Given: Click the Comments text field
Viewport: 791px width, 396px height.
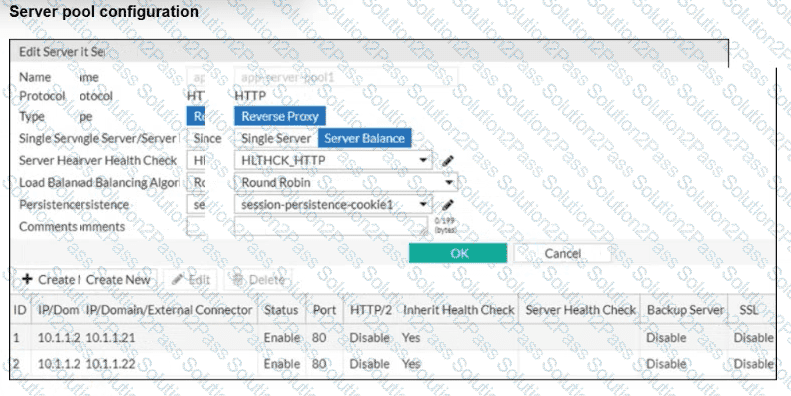Looking at the screenshot, I should point(331,226).
